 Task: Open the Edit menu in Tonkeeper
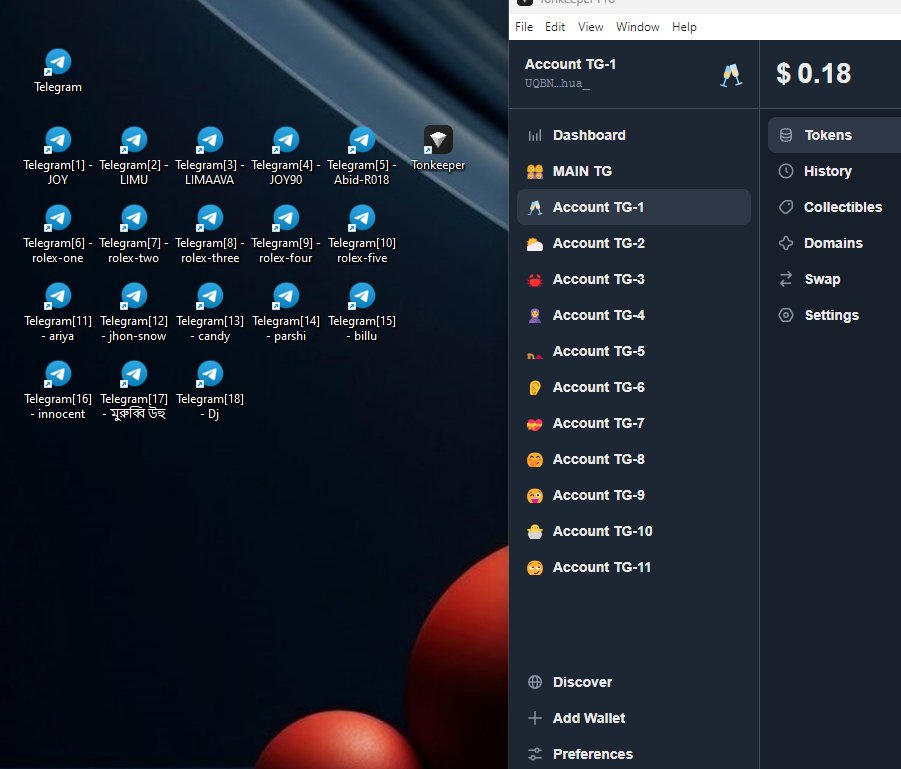tap(555, 27)
